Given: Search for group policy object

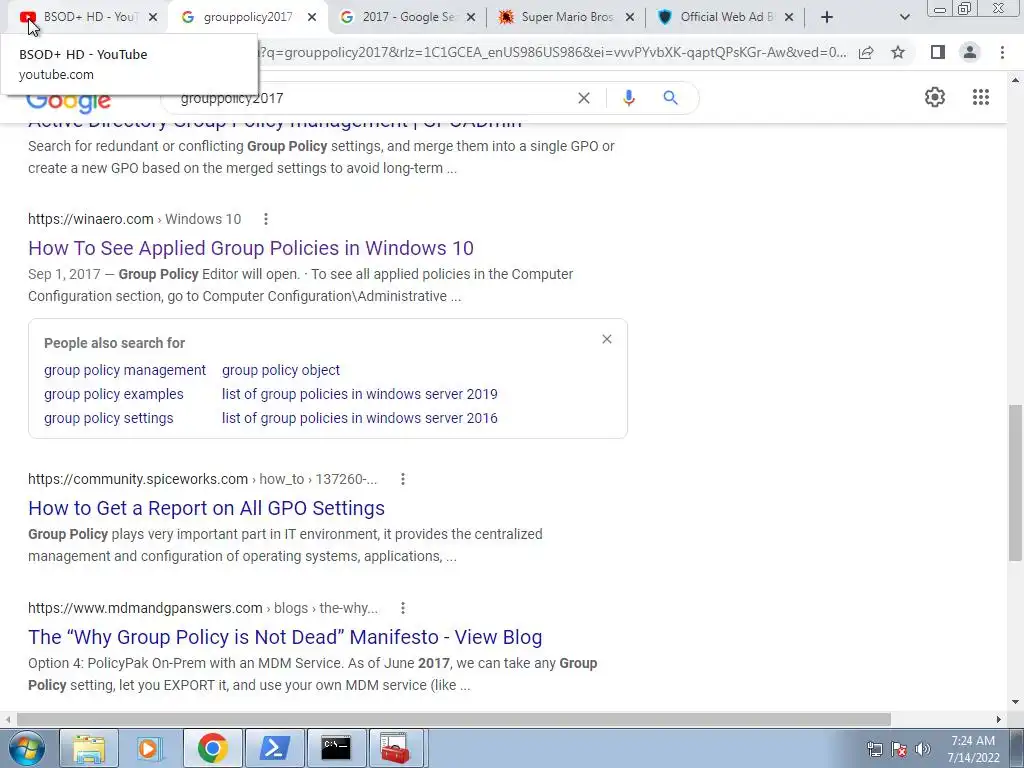Looking at the screenshot, I should click(281, 370).
